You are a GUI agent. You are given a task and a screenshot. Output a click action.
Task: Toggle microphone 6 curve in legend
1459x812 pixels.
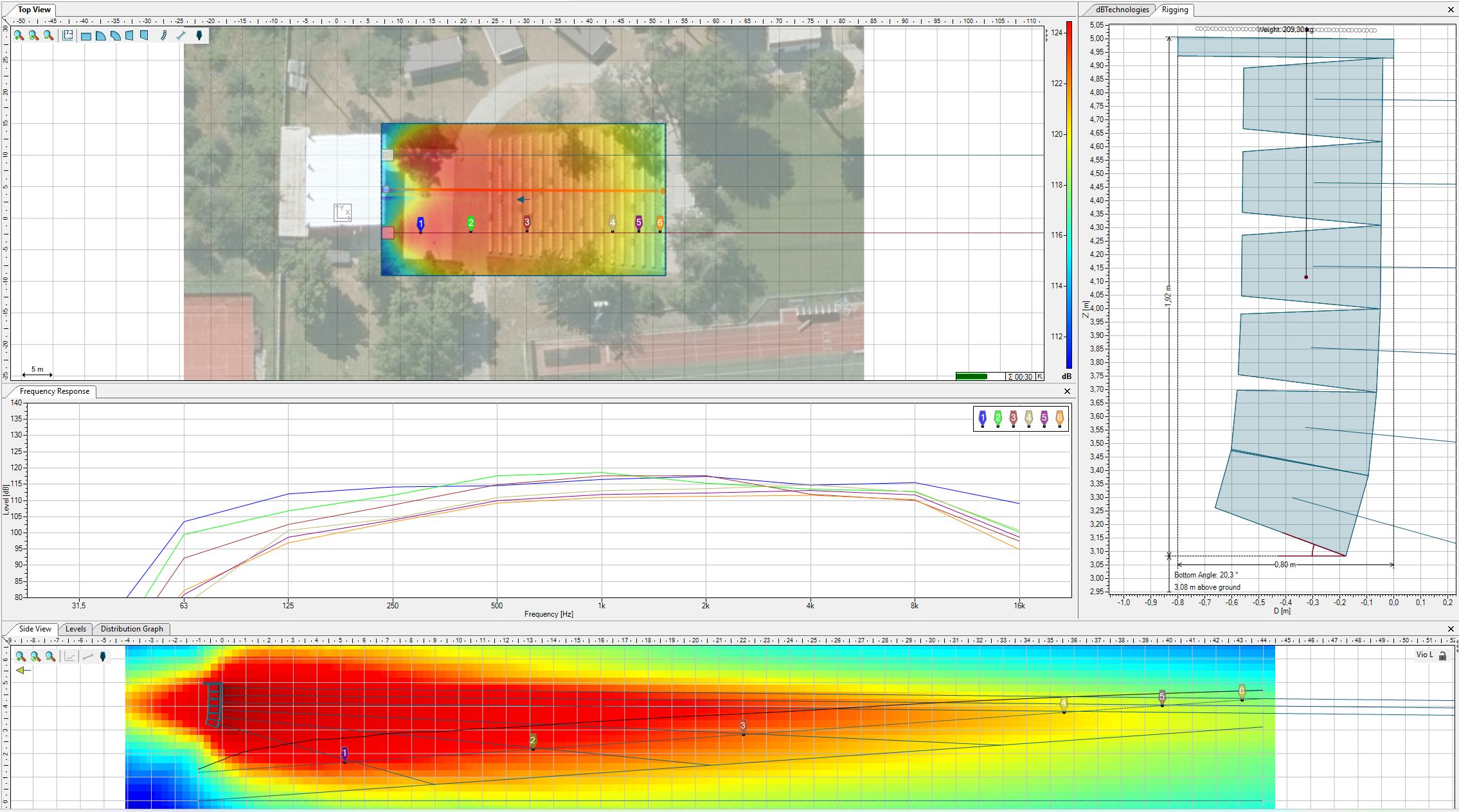click(1059, 419)
